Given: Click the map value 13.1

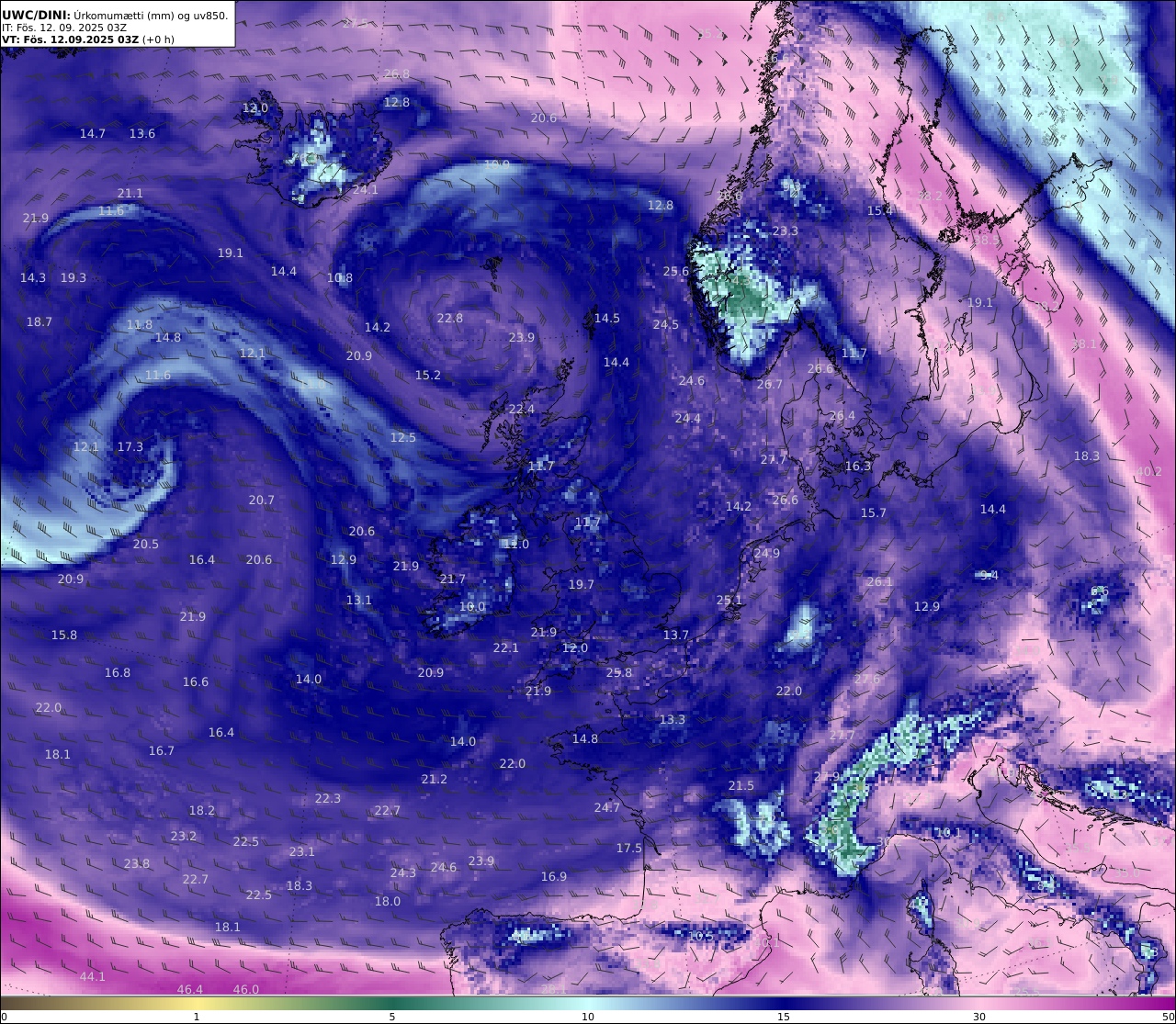Looking at the screenshot, I should (359, 600).
